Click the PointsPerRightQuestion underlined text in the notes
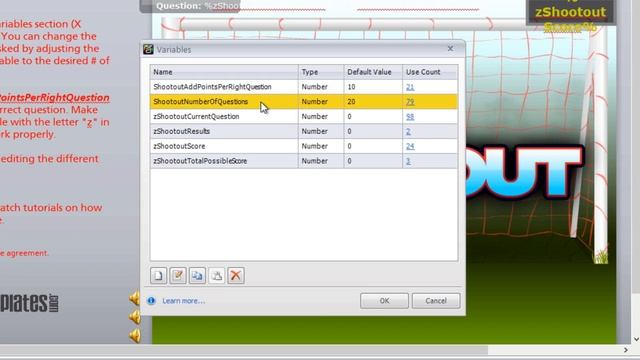 coord(54,98)
